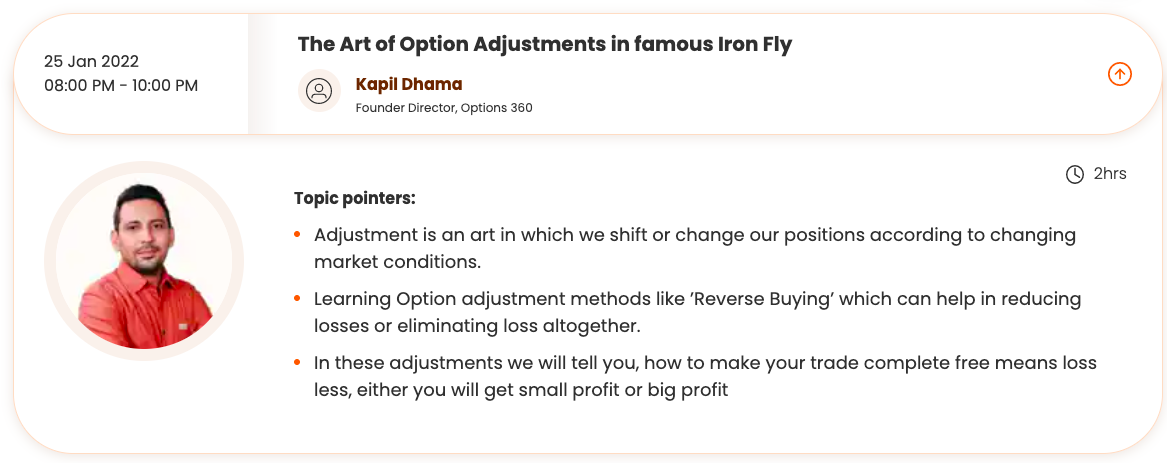This screenshot has height=463, width=1167.
Task: Open the Kapil Dhama speaker name link
Action: click(408, 84)
